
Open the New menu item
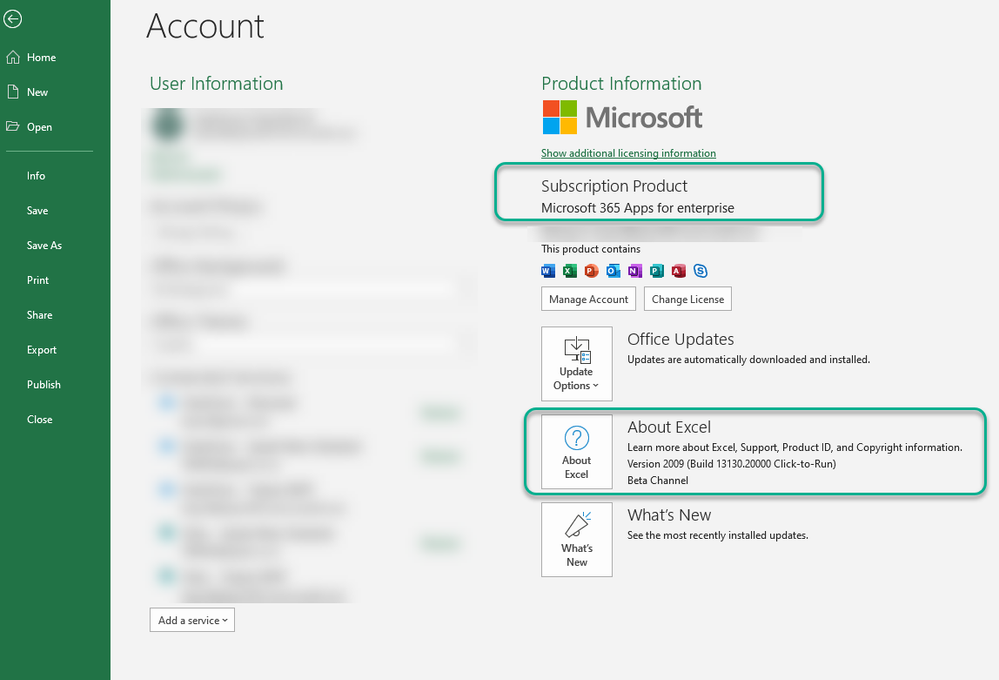click(x=38, y=92)
